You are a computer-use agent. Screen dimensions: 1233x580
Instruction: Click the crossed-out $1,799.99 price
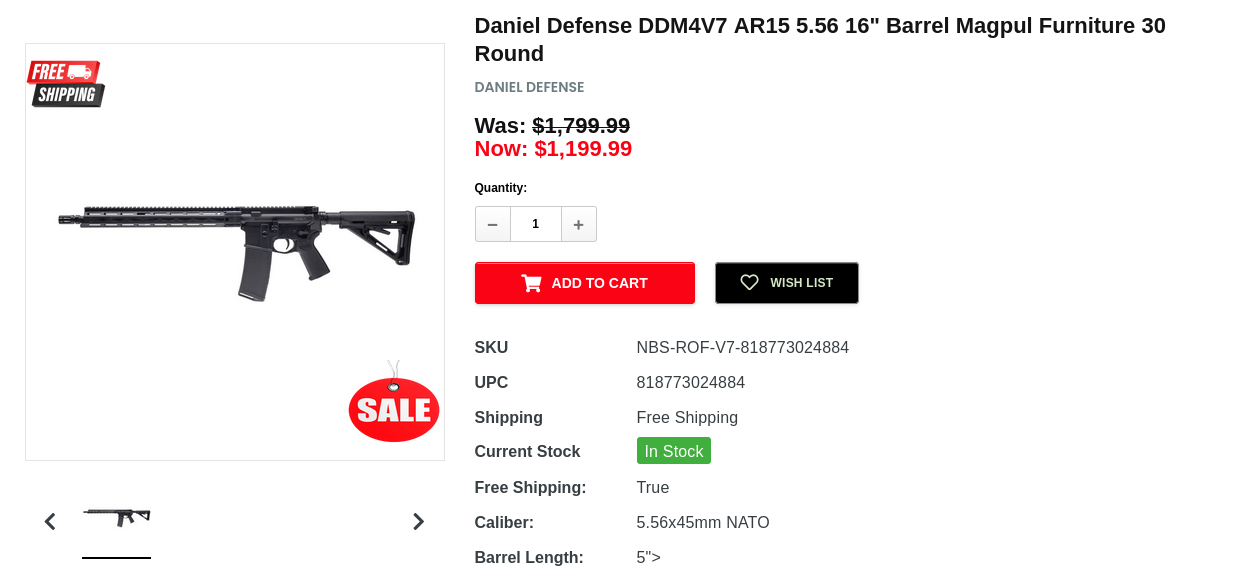pos(581,126)
